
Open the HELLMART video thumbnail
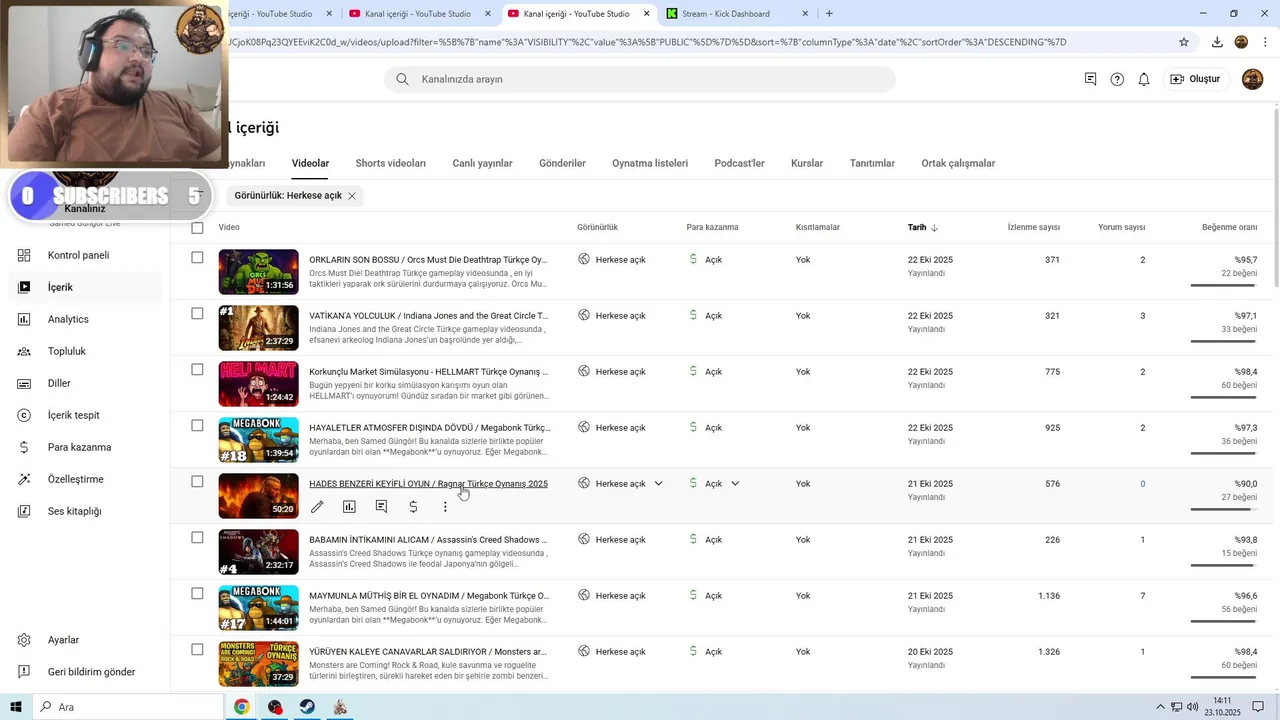[258, 383]
